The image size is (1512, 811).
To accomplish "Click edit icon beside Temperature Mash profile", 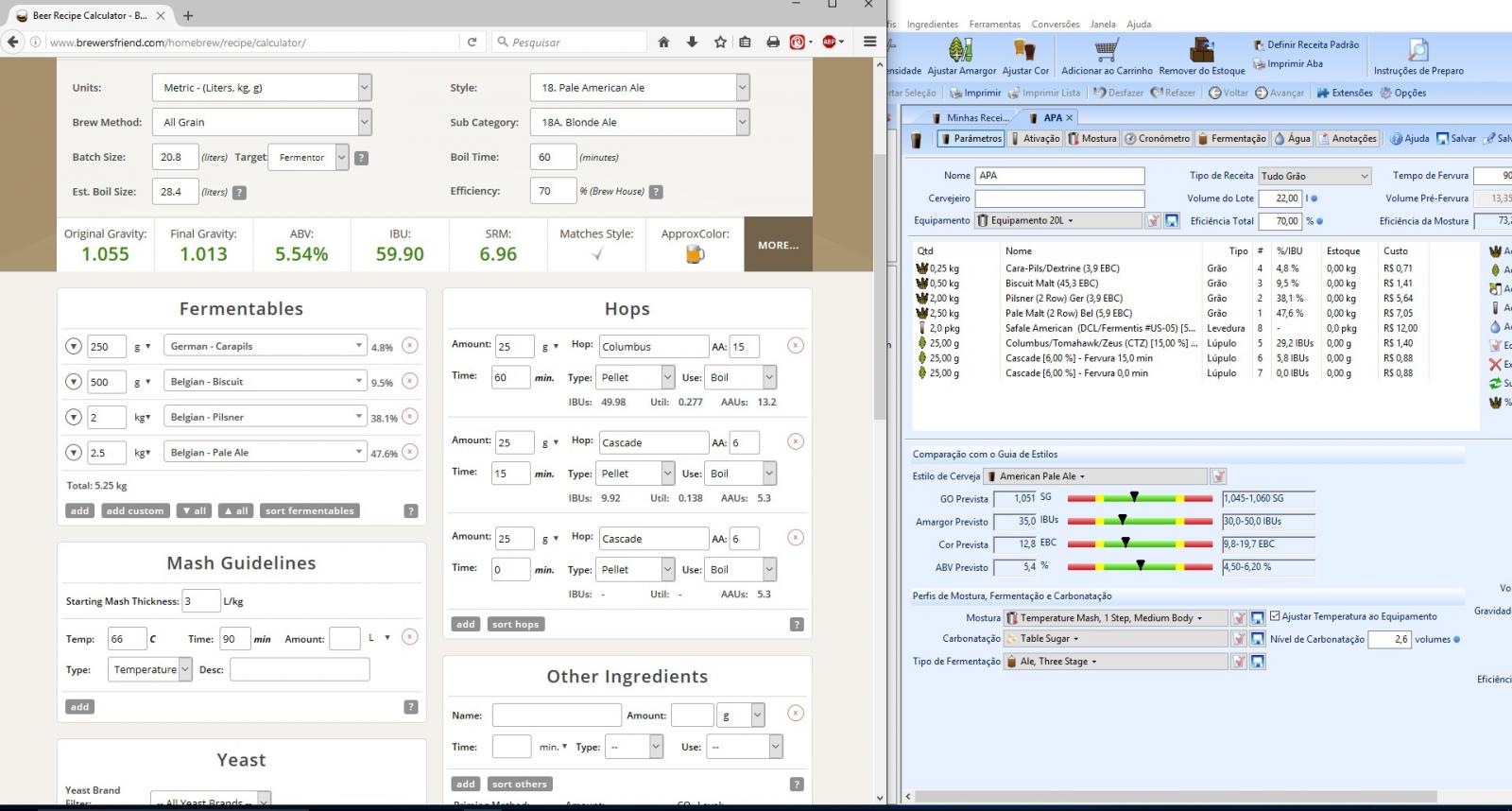I will (1239, 617).
